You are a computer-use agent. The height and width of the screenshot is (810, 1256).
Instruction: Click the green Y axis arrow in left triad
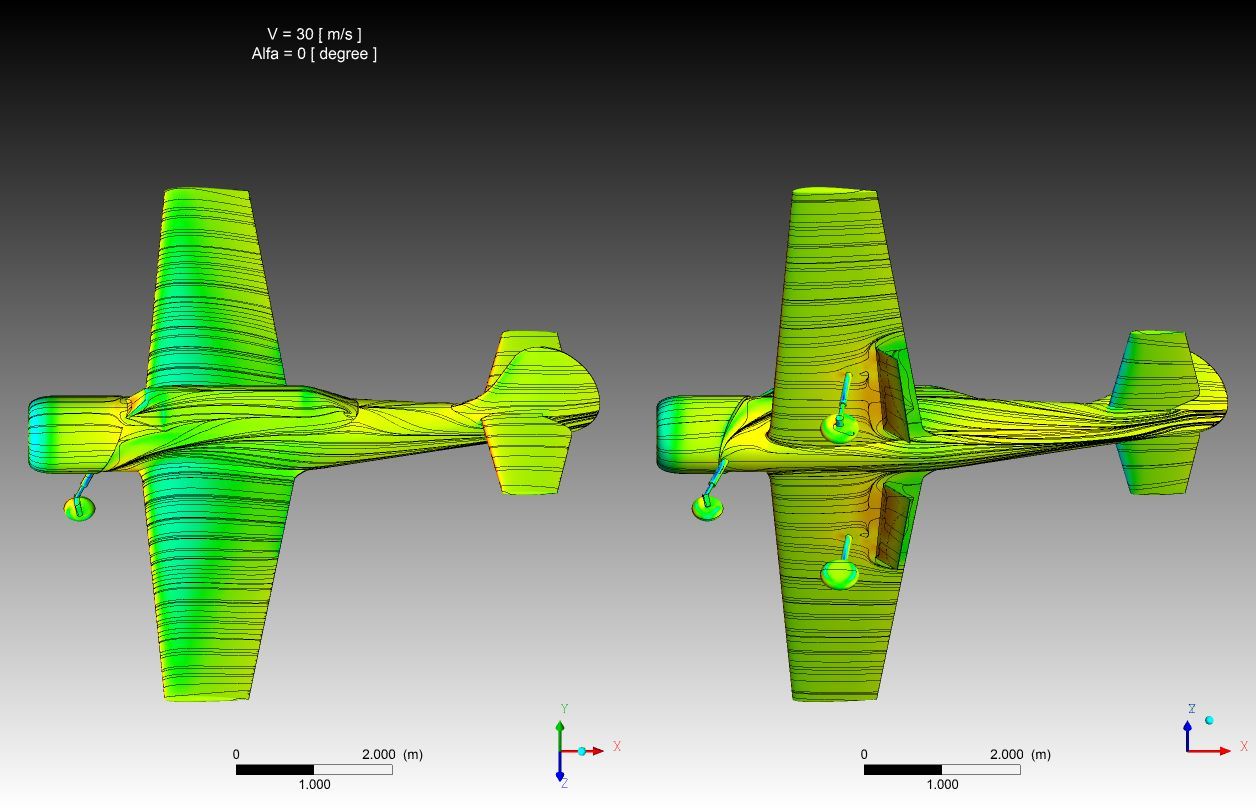(x=560, y=729)
